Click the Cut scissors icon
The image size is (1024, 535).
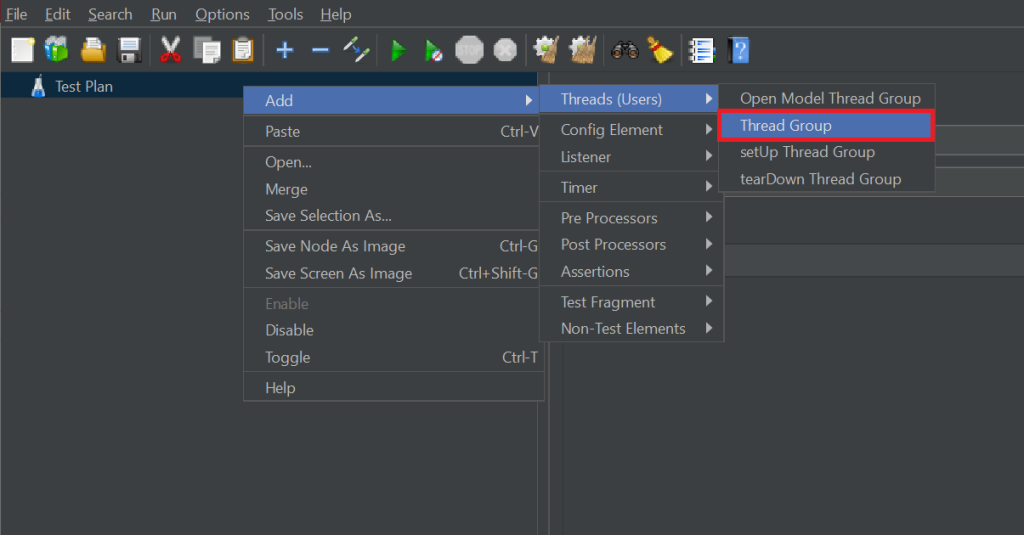click(x=170, y=50)
